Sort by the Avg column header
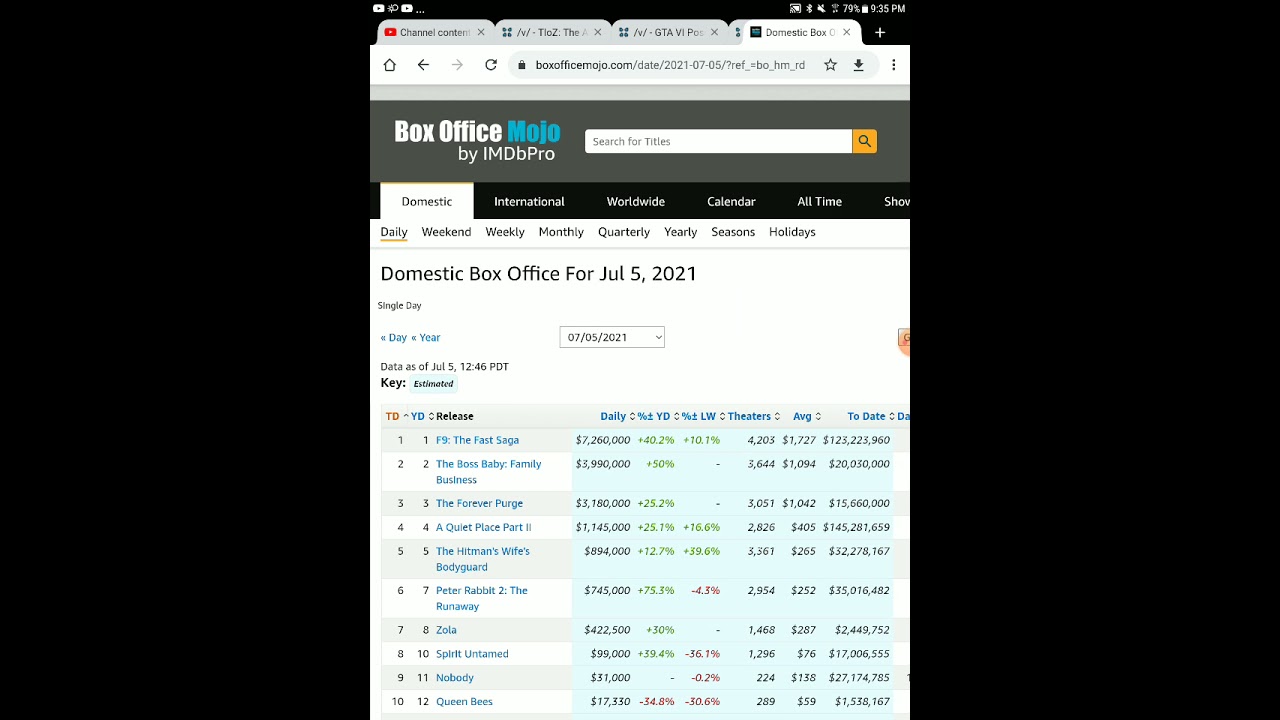Screen dimensions: 1280x720 tap(806, 416)
